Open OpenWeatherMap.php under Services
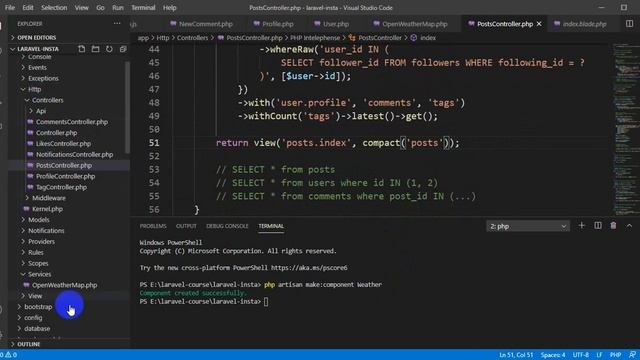 (x=64, y=285)
